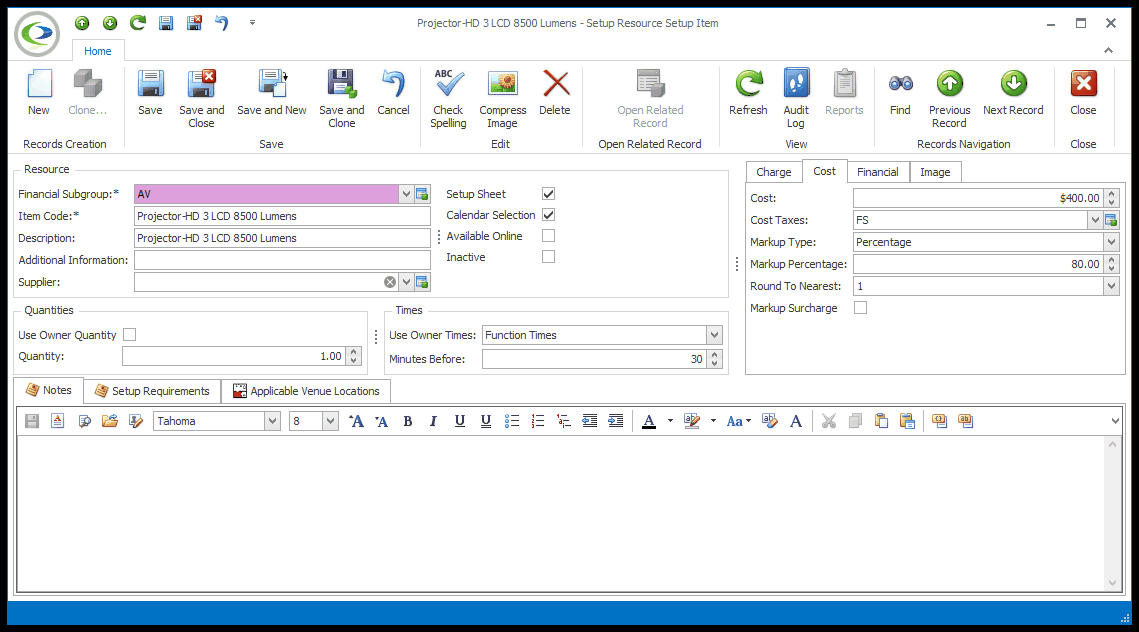
Task: Run Check Spelling from the ribbon
Action: (448, 99)
